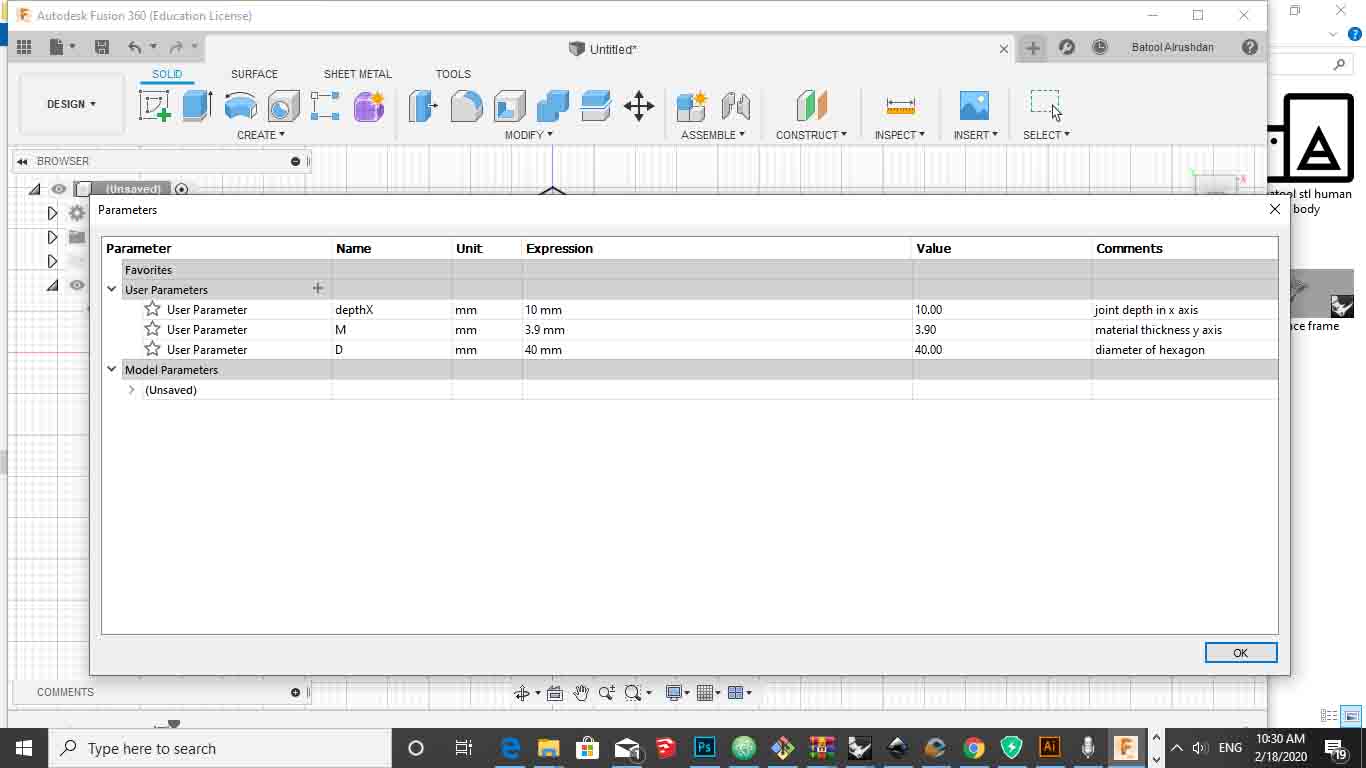Select the Move/Copy arrows icon
Image resolution: width=1366 pixels, height=768 pixels.
click(x=639, y=105)
